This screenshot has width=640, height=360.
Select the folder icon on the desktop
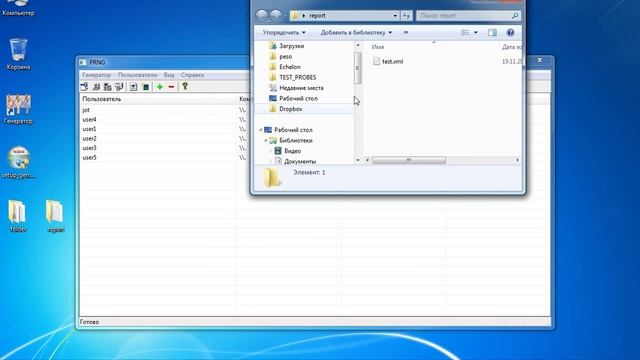(x=18, y=216)
